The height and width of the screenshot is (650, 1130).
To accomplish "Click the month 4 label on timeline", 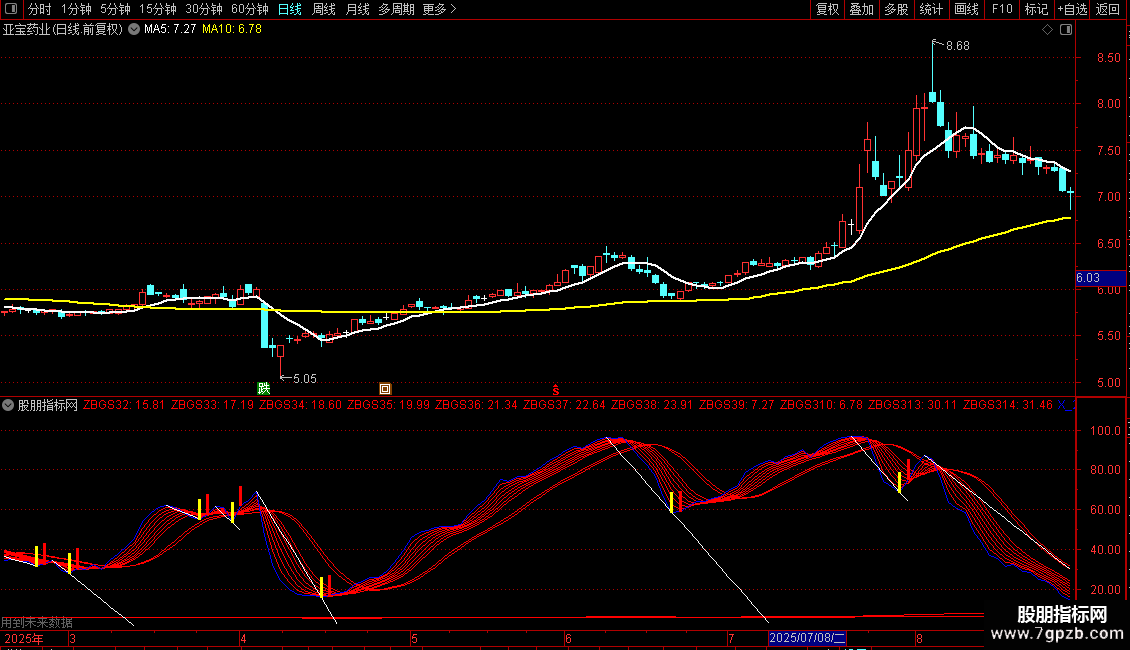I will coord(244,639).
